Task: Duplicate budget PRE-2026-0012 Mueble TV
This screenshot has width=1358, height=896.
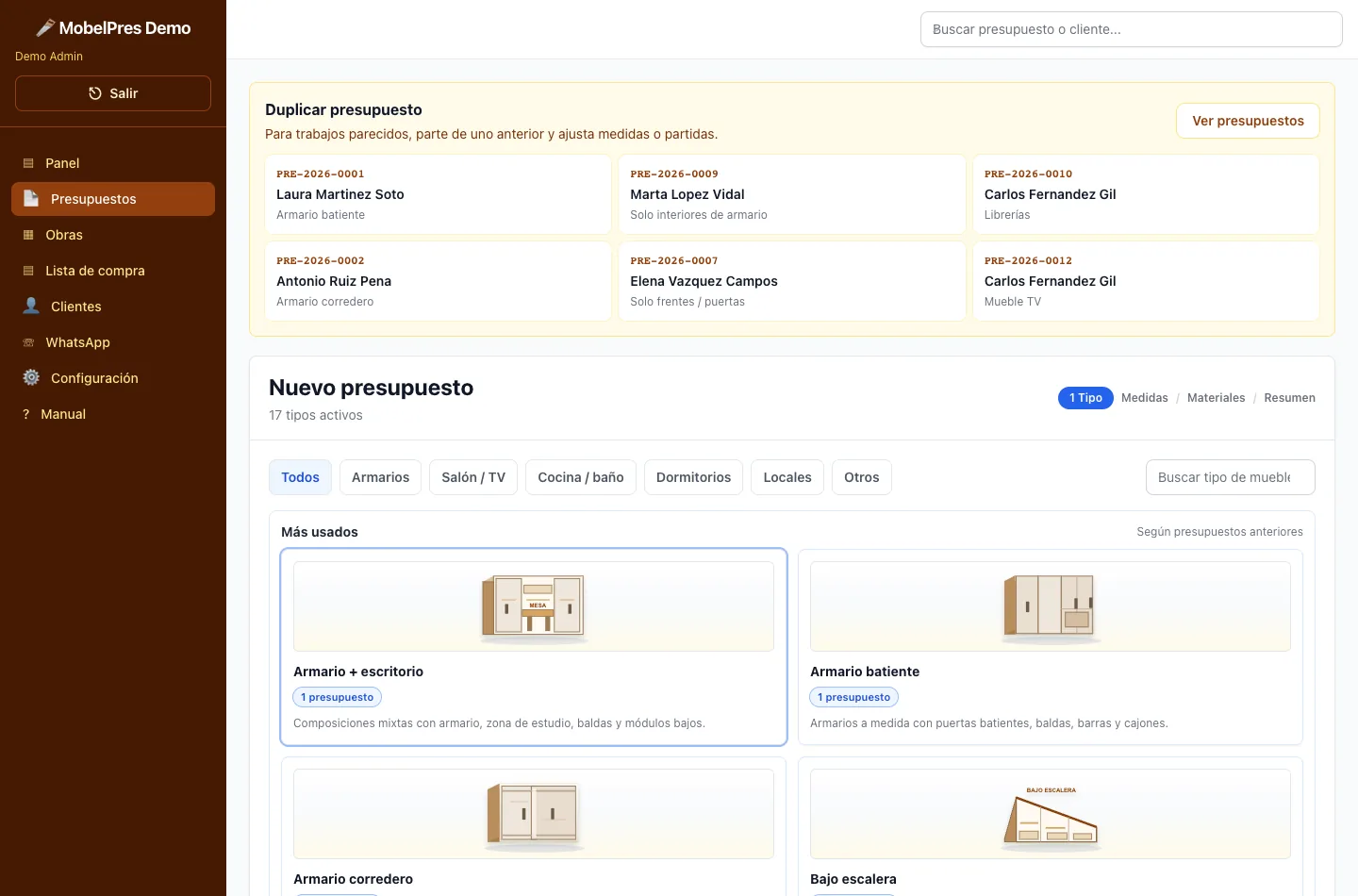Action: point(1146,281)
